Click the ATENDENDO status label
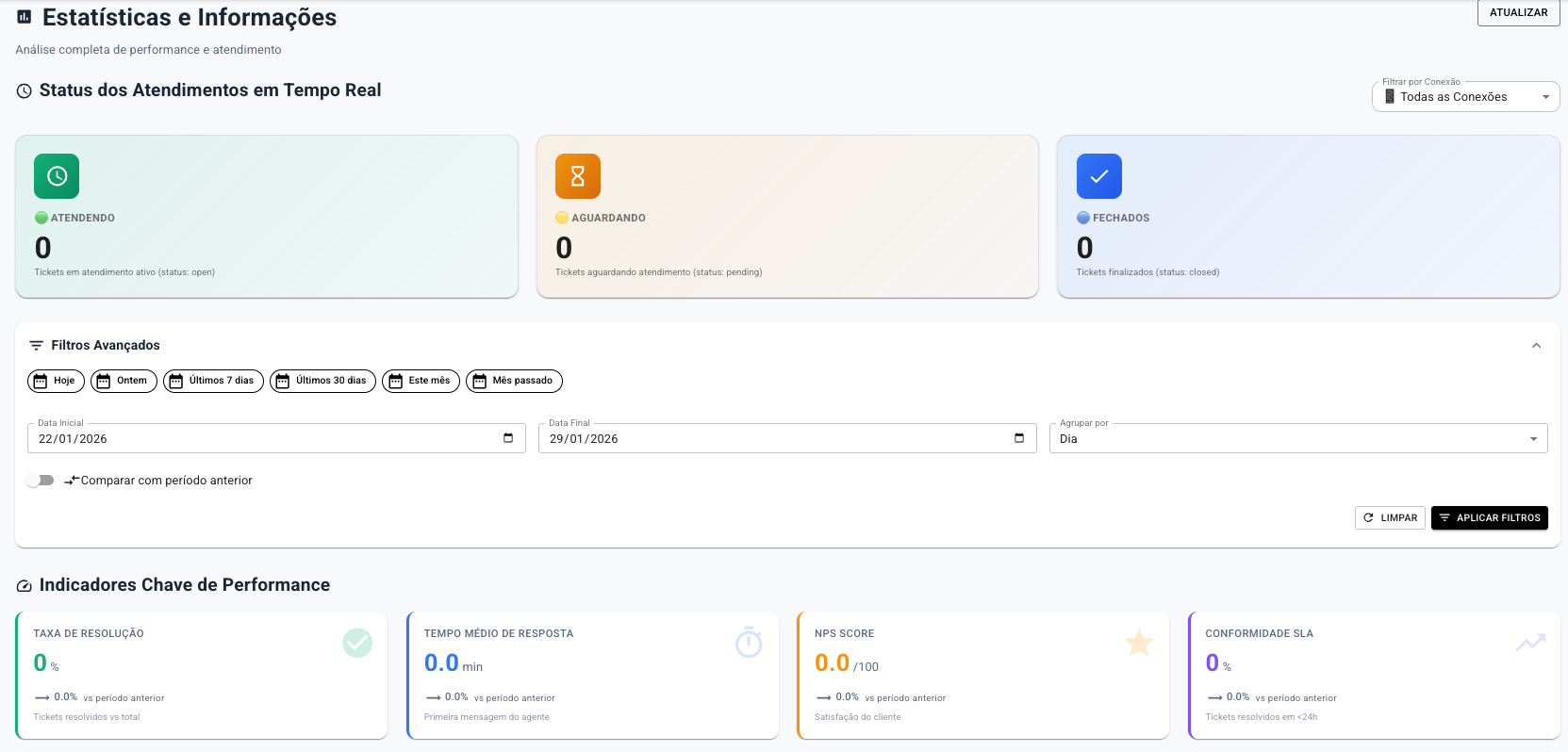Screen dimensions: 1568x752 (83, 218)
